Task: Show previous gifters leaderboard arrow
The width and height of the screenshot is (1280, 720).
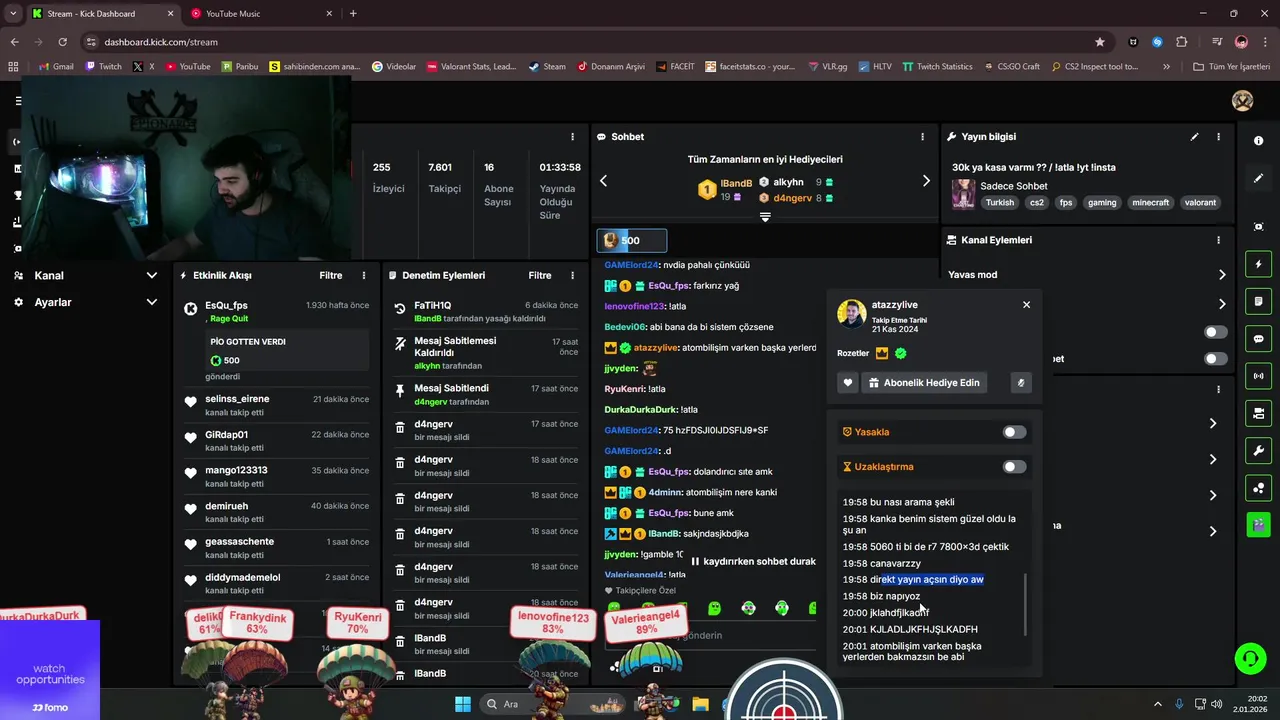Action: [x=603, y=181]
